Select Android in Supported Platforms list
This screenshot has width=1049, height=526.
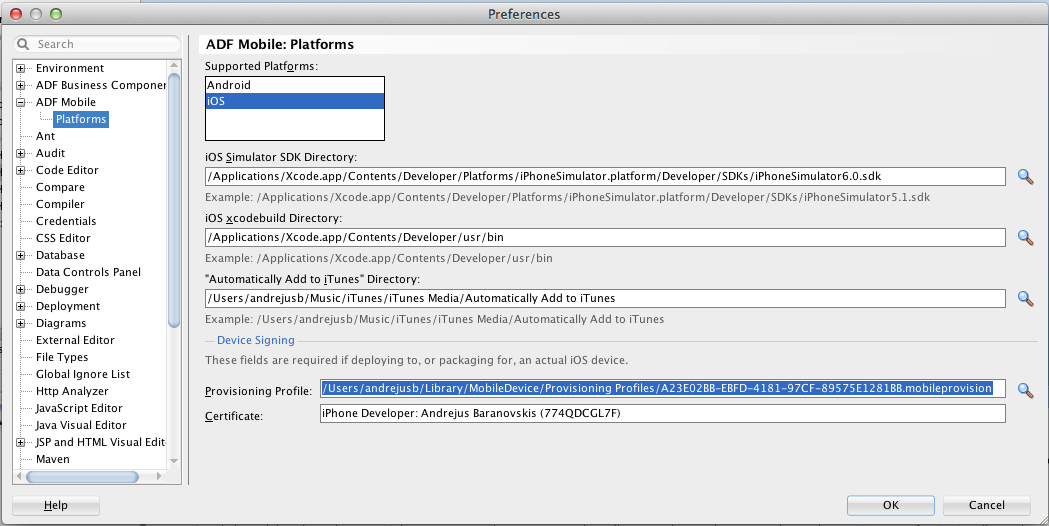(294, 85)
